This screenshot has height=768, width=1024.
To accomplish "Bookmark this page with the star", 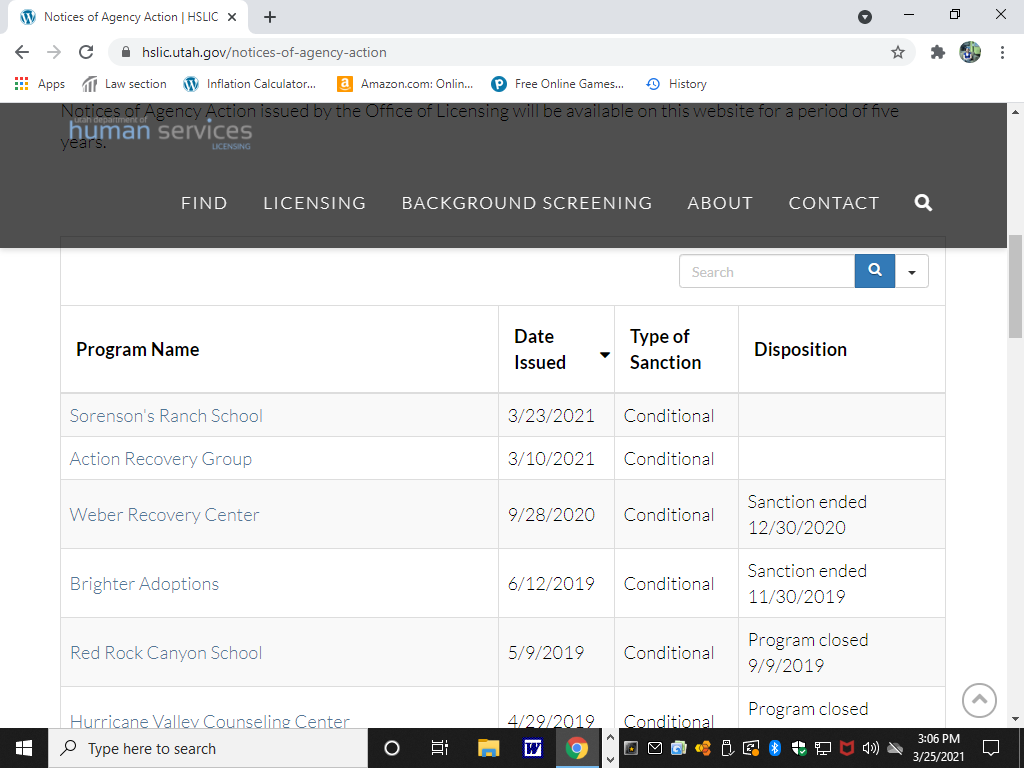I will click(898, 52).
